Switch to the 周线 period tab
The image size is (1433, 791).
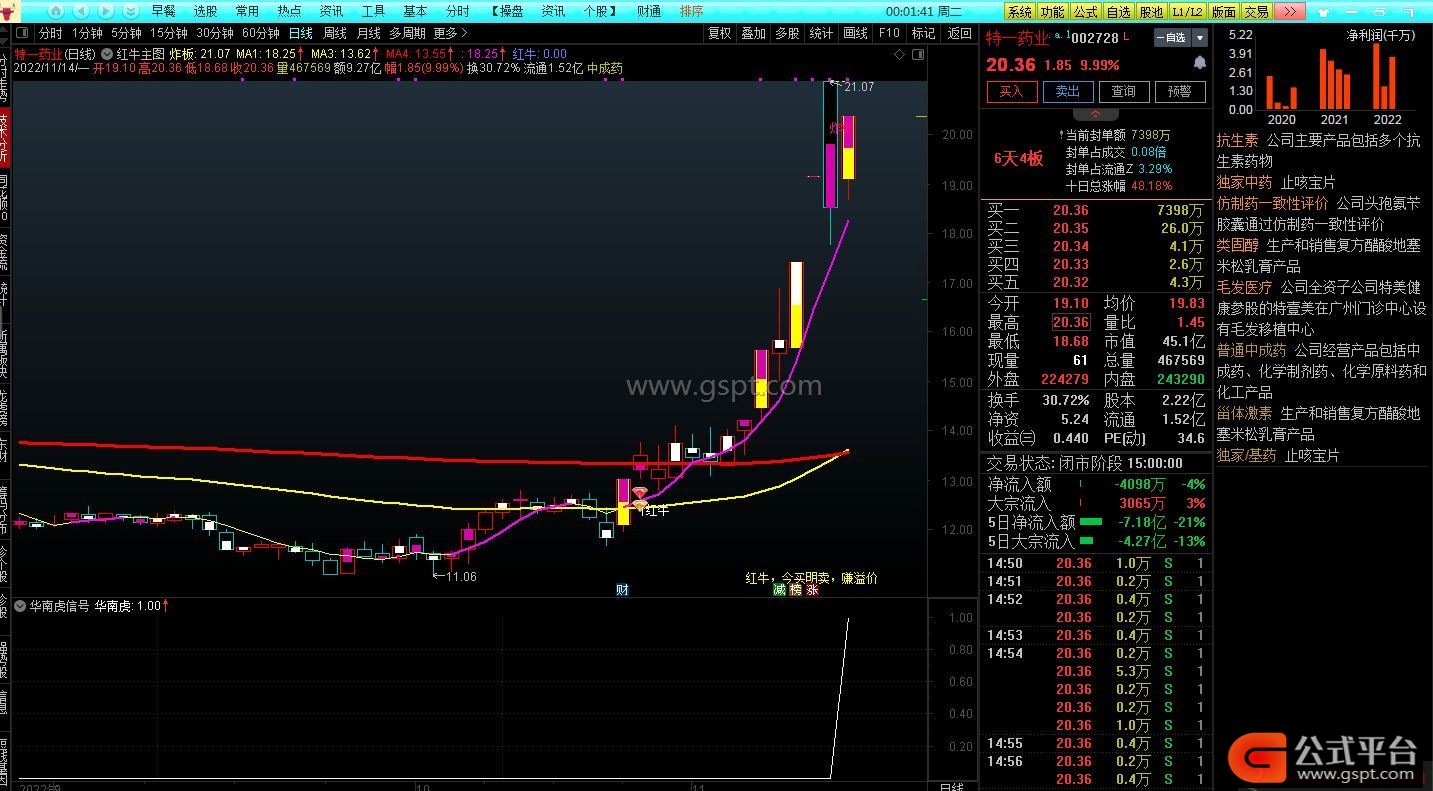(x=334, y=33)
